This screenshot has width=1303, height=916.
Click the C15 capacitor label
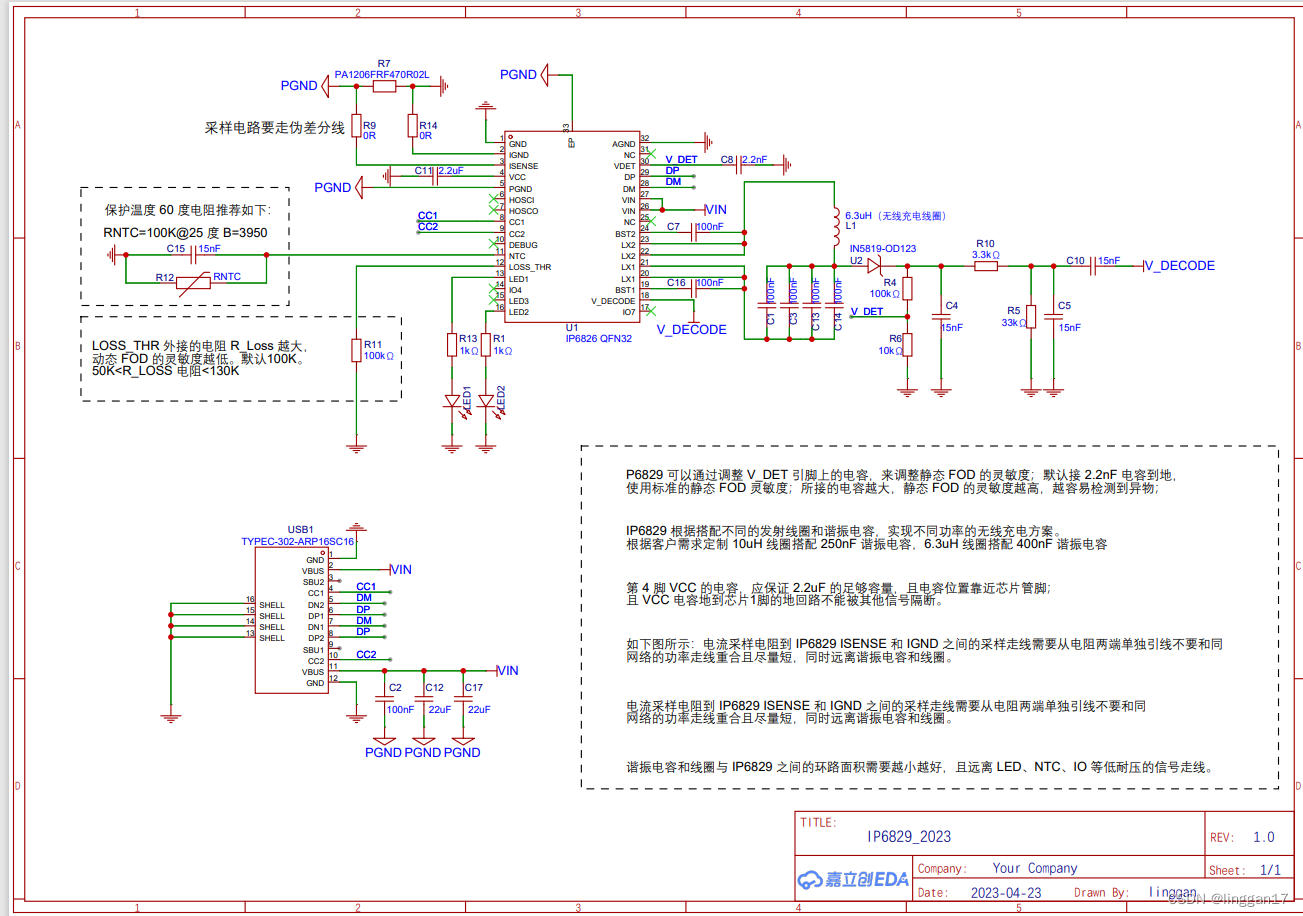point(176,248)
